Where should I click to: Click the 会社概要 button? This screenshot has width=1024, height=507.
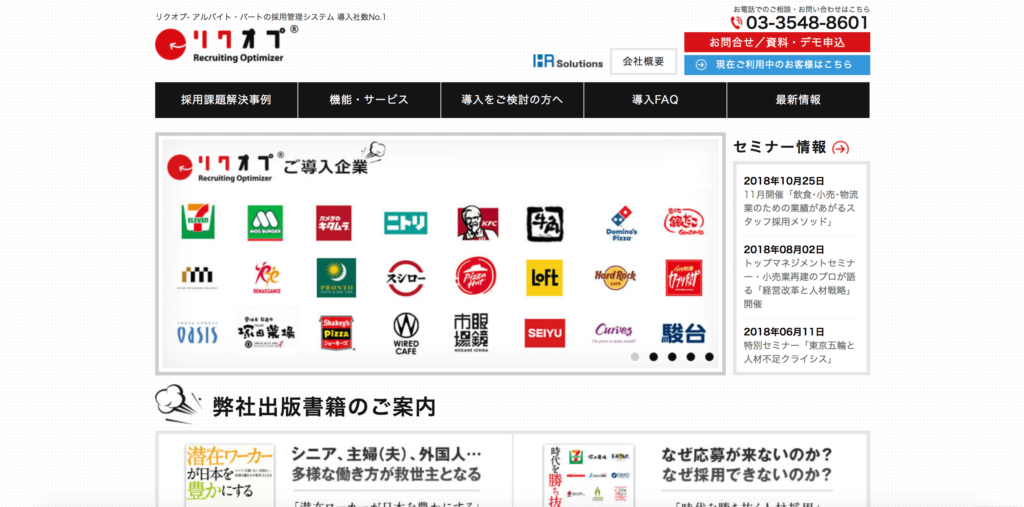click(643, 61)
